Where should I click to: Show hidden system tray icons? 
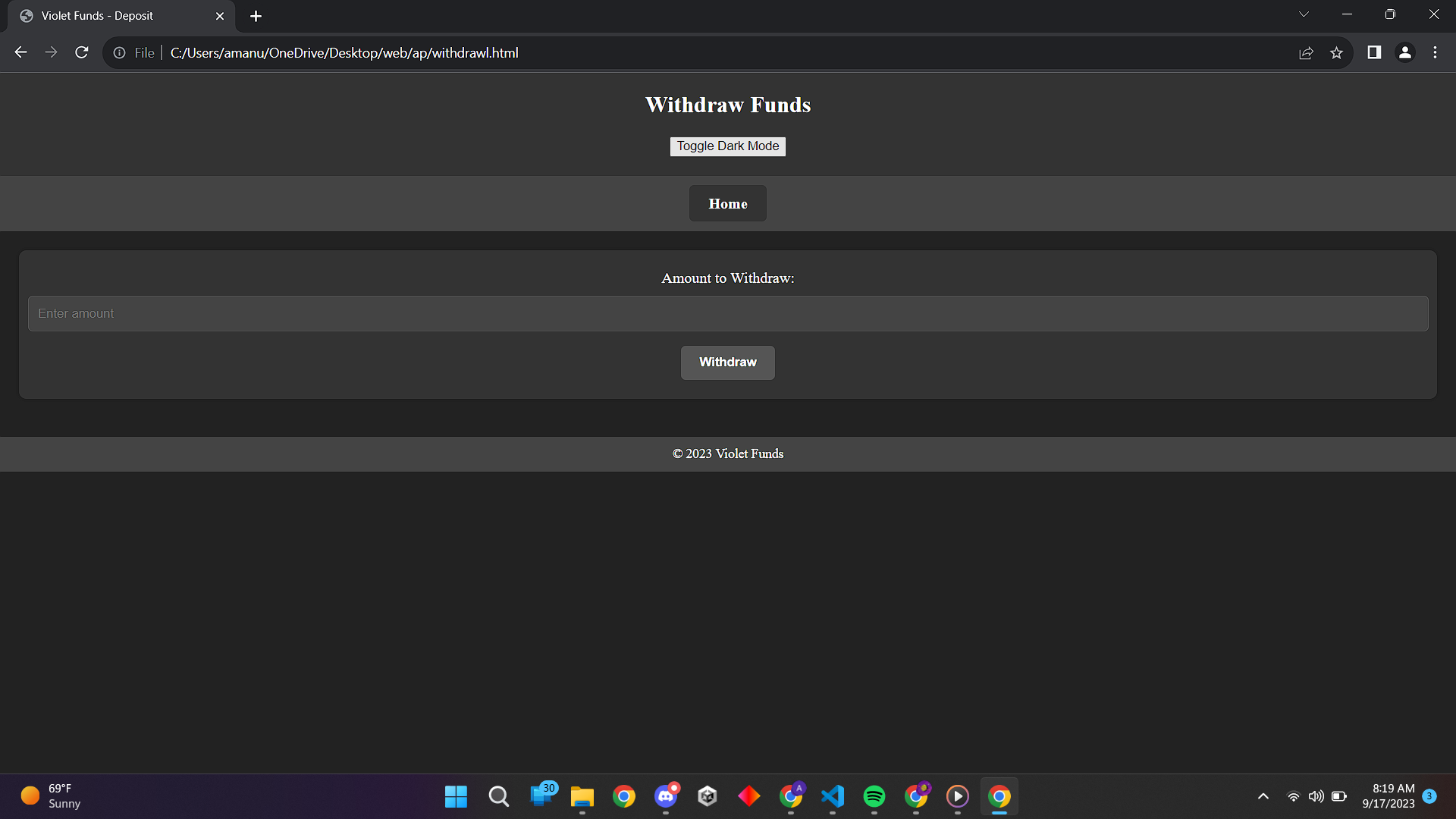(x=1263, y=796)
